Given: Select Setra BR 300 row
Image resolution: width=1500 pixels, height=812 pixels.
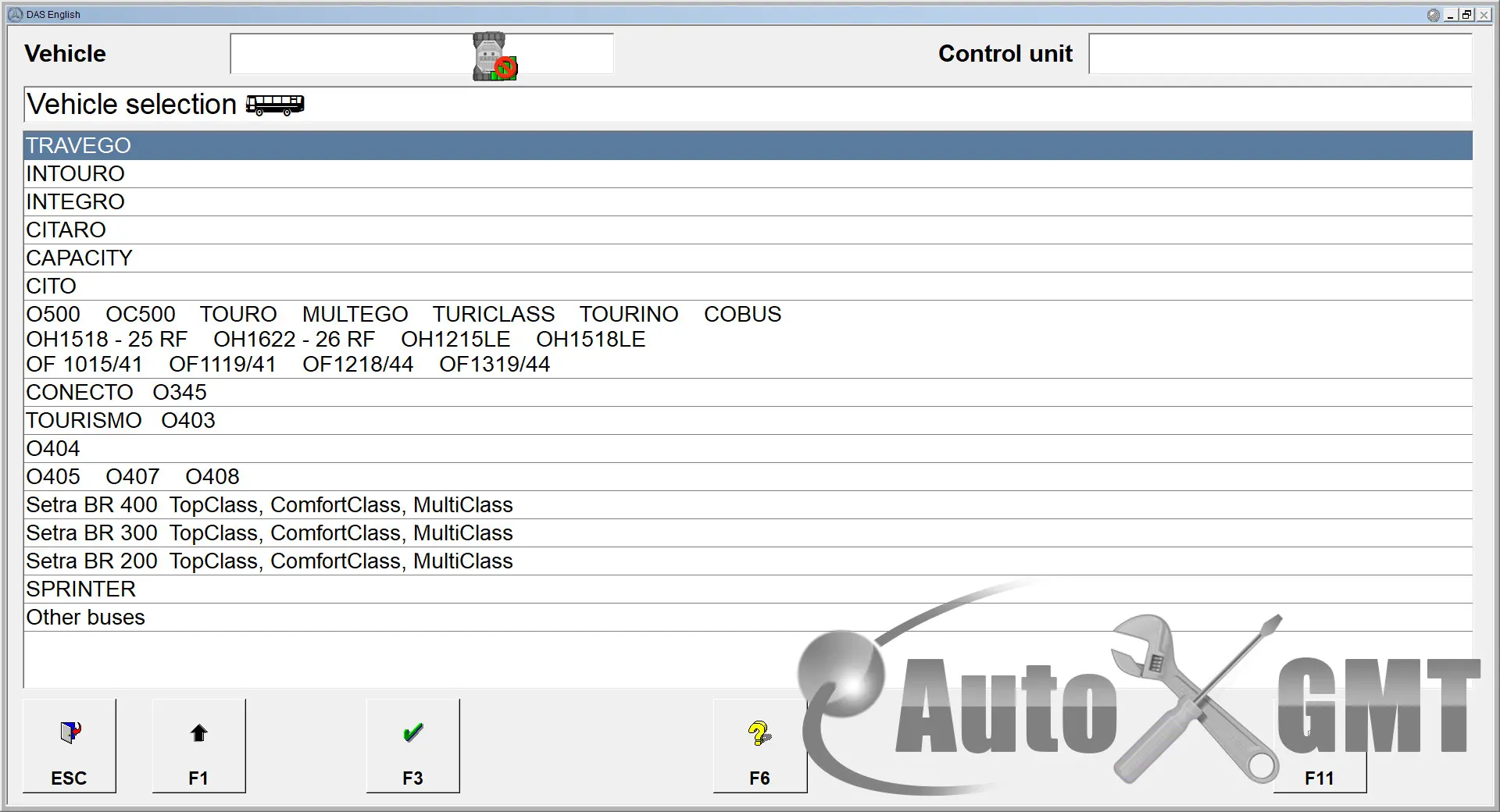Looking at the screenshot, I should pos(748,533).
